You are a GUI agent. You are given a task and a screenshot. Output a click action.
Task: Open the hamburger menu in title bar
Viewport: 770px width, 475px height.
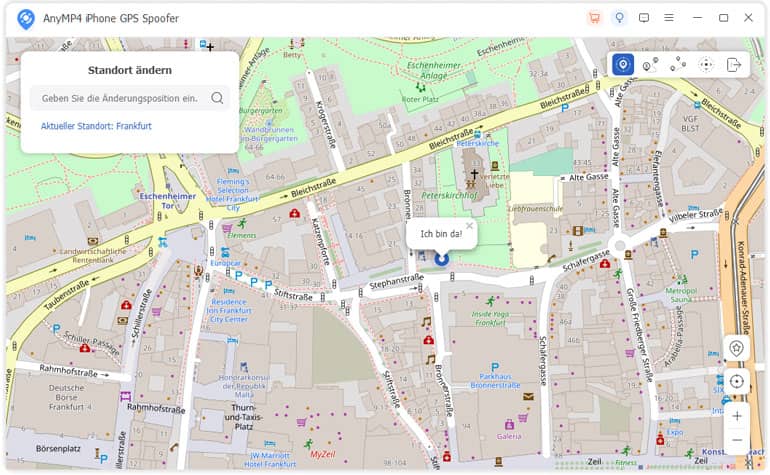coord(669,18)
